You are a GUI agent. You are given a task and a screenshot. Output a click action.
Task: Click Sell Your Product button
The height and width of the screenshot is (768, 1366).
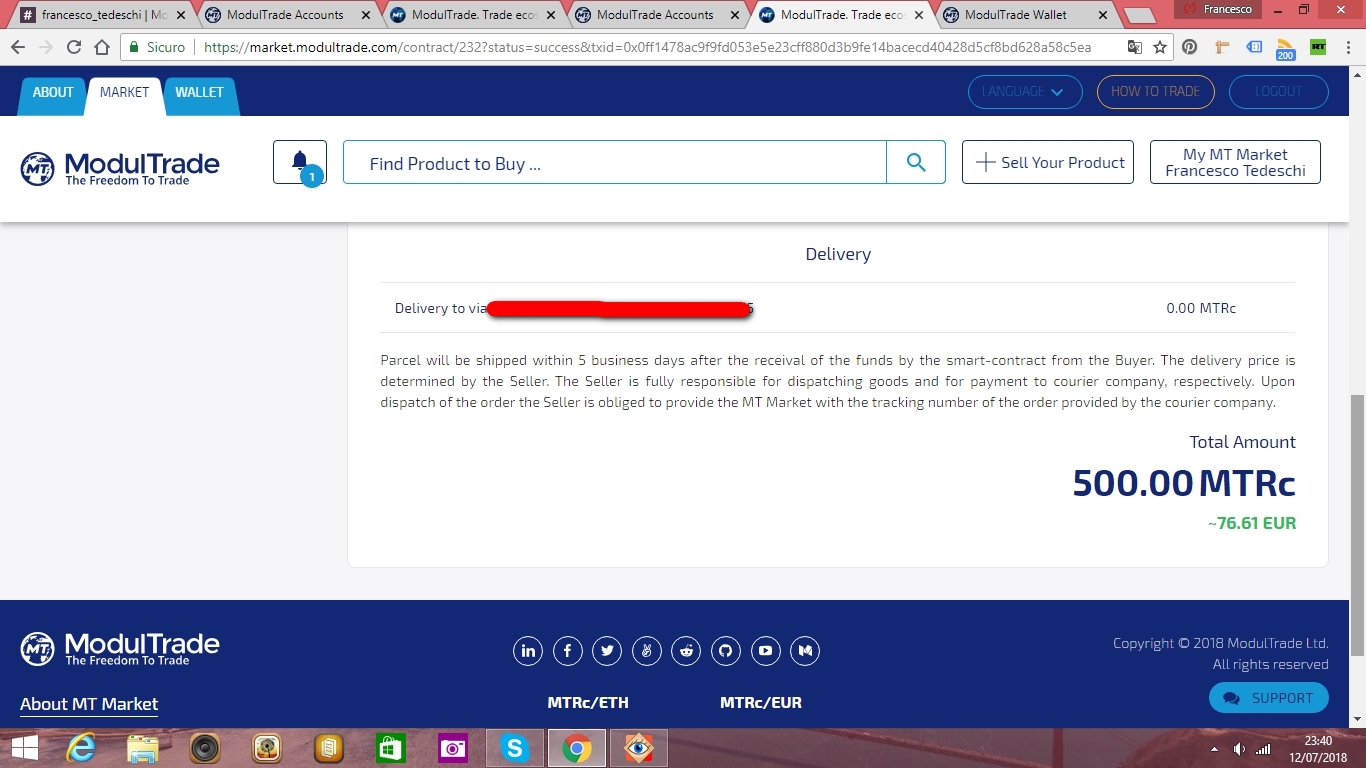pos(1048,162)
